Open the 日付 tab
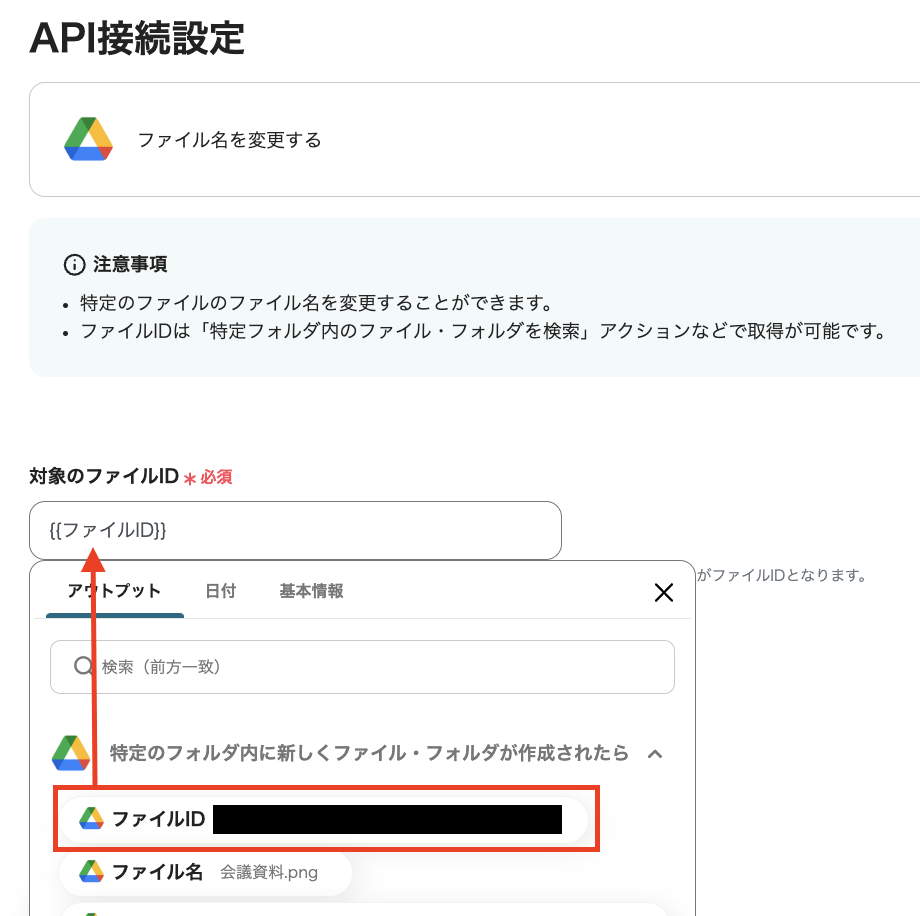 coord(221,591)
